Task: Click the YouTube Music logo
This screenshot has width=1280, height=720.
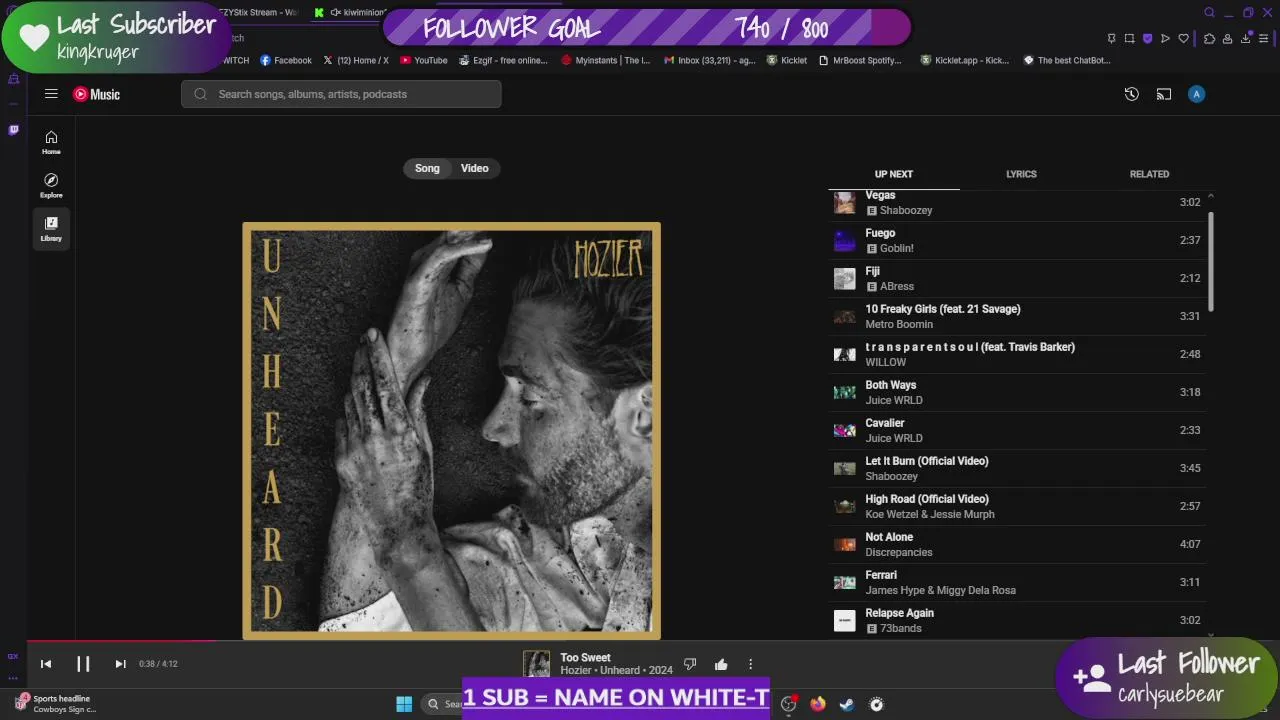Action: pos(96,94)
